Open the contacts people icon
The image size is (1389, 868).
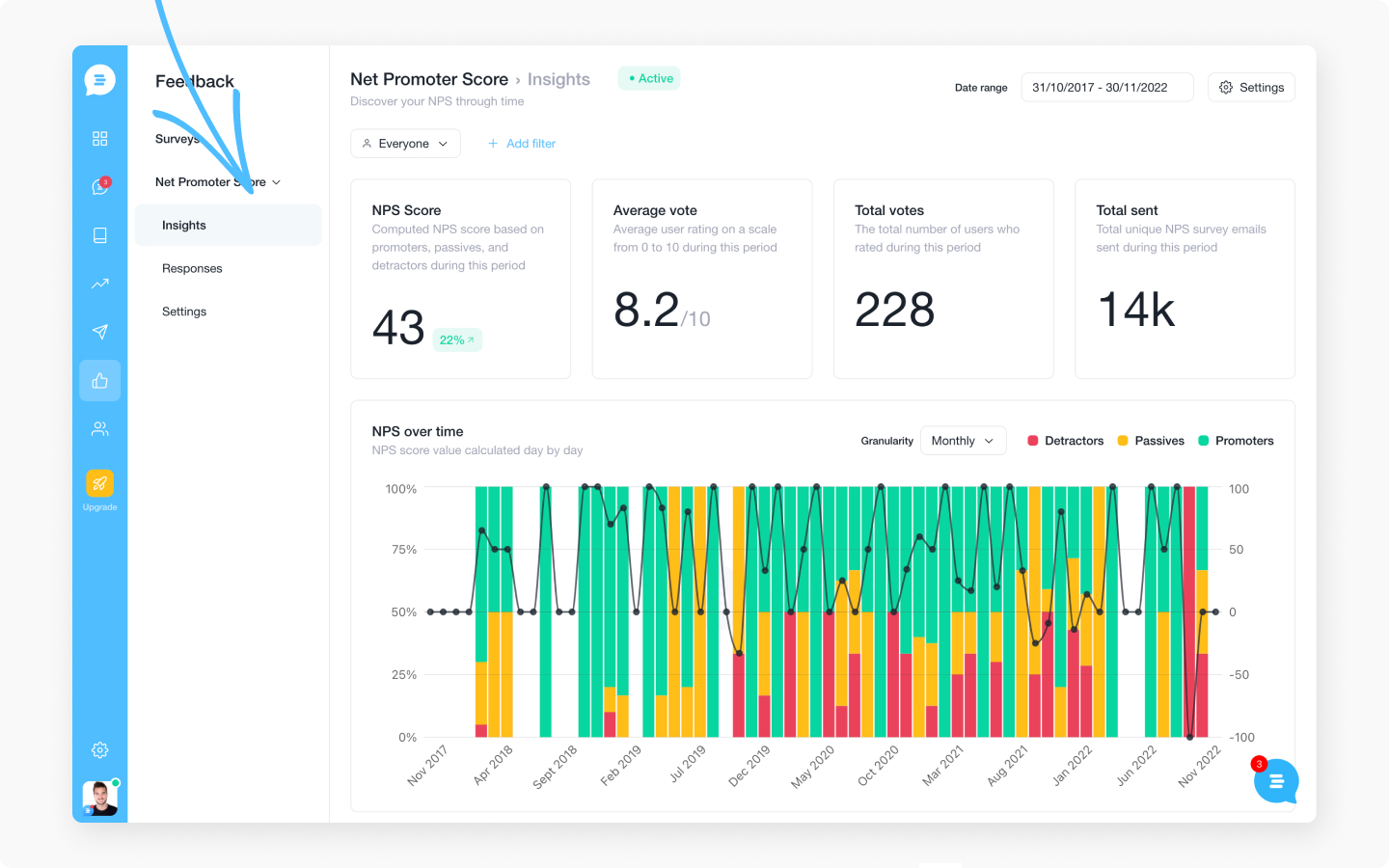tap(99, 429)
